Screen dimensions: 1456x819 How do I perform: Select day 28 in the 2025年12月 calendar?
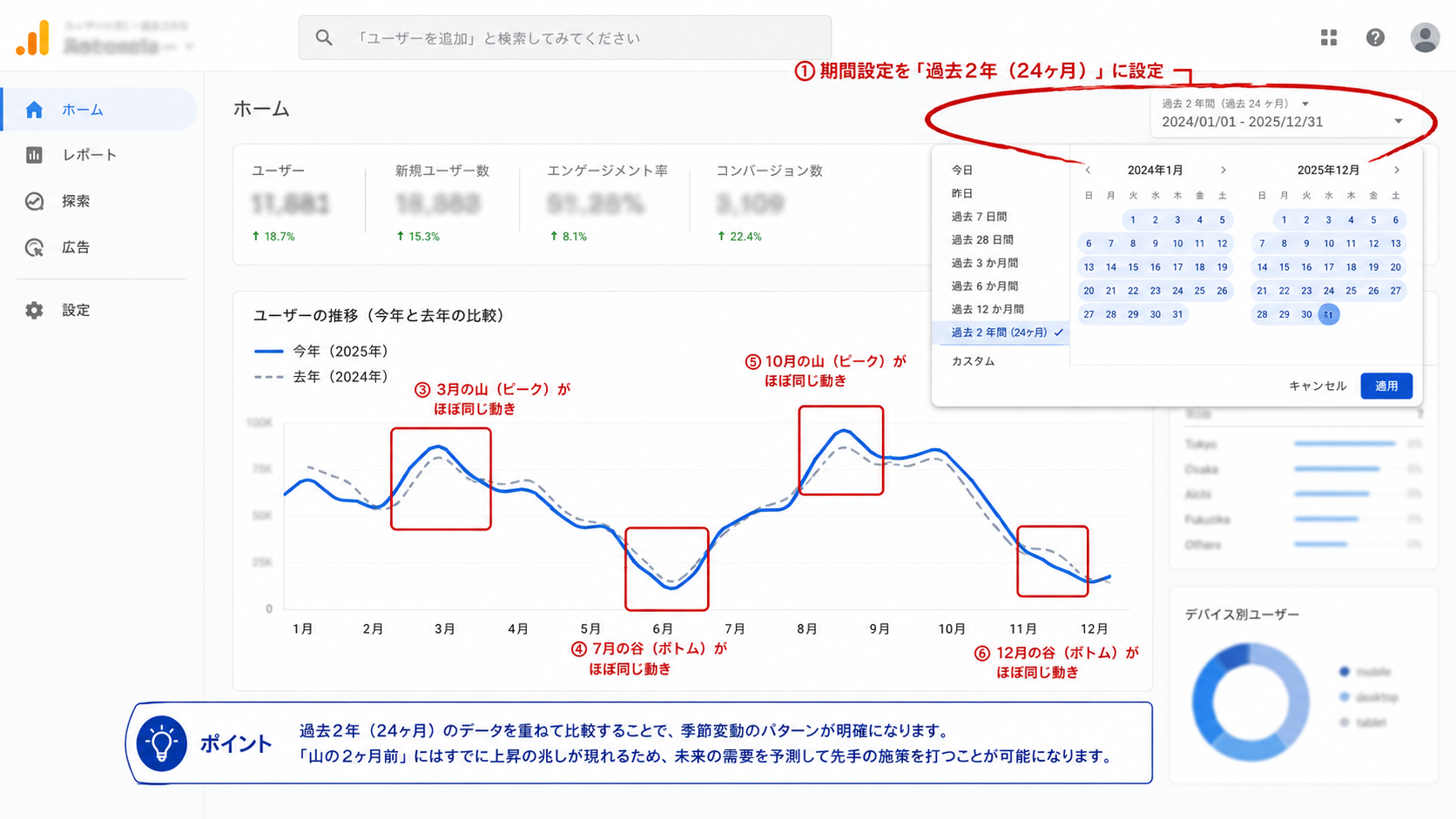(1262, 314)
